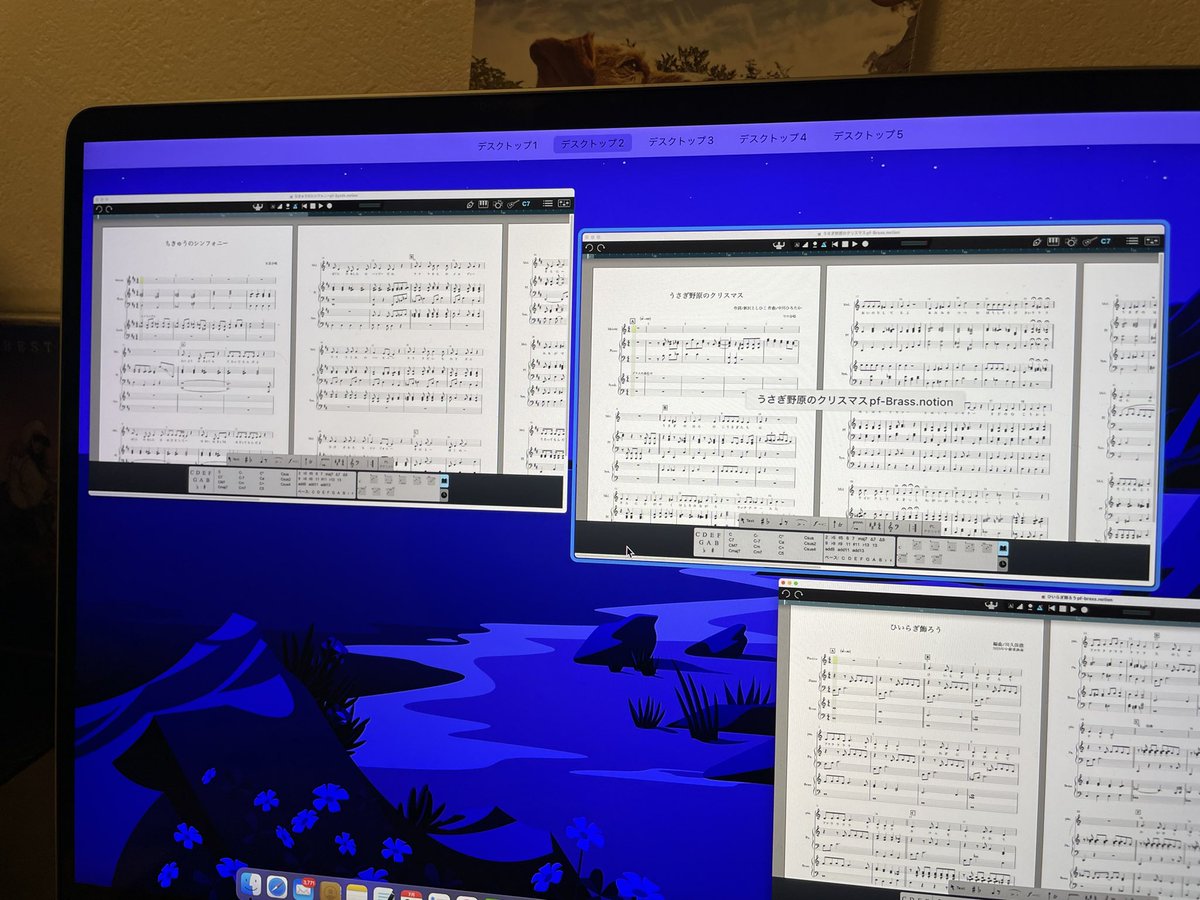Image resolution: width=1200 pixels, height=900 pixels.
Task: Open Safari from the Dock
Action: click(277, 887)
